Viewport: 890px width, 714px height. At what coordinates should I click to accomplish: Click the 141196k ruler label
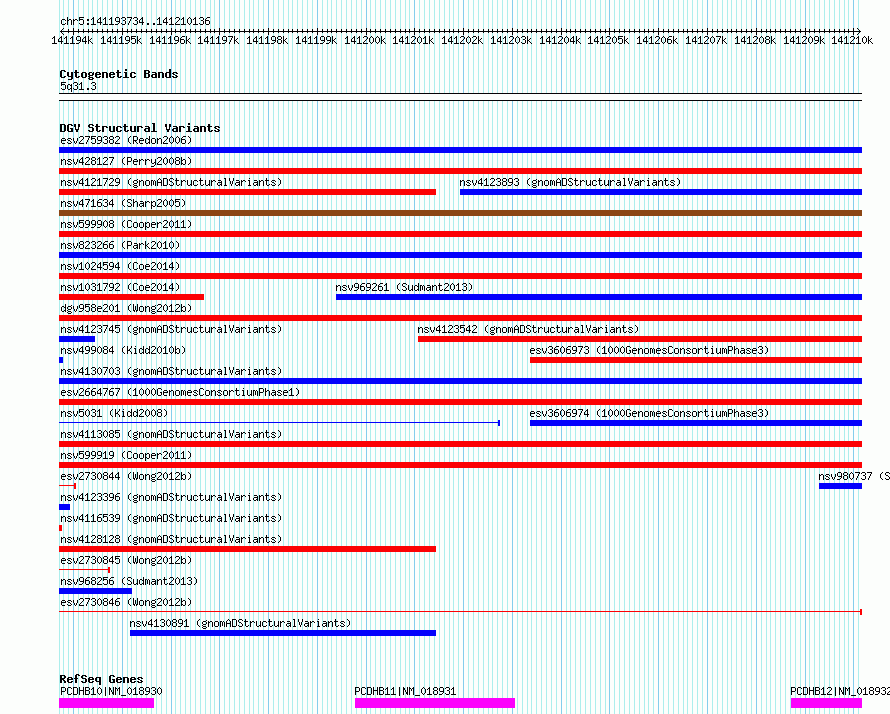(170, 40)
